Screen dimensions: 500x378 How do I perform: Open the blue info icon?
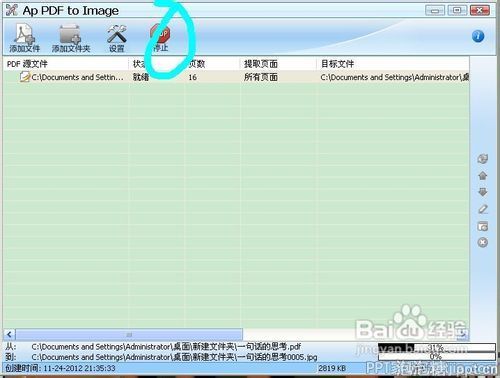click(x=478, y=36)
